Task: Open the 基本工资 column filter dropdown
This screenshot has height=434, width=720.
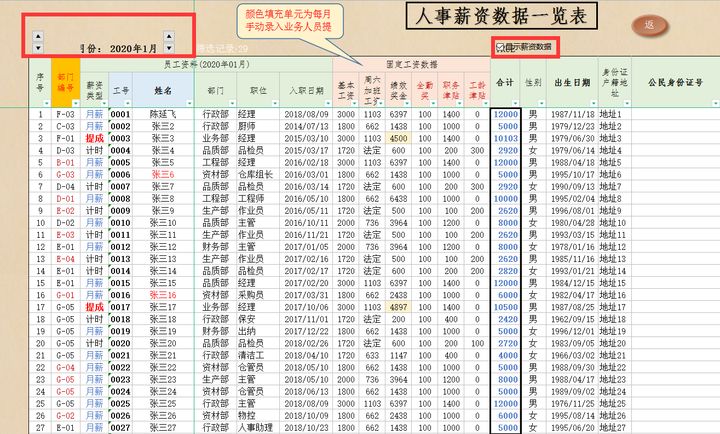Action: (354, 103)
